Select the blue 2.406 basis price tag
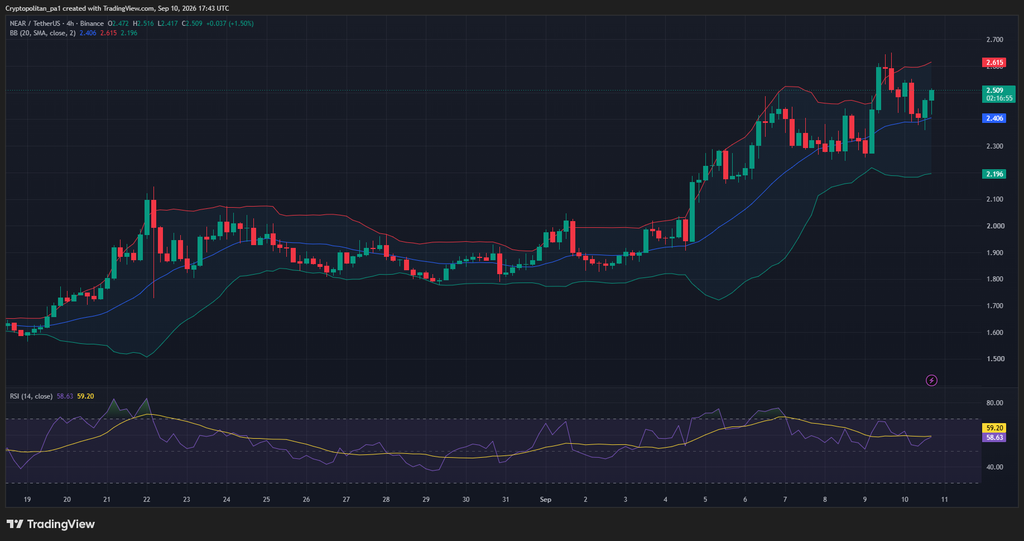Viewport: 1024px width, 541px height. pyautogui.click(x=994, y=118)
